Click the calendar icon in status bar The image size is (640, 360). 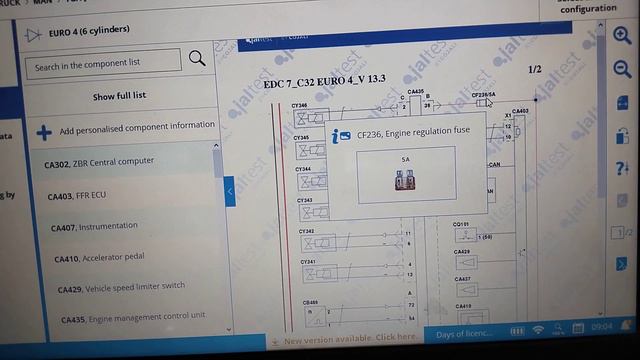pyautogui.click(x=578, y=328)
